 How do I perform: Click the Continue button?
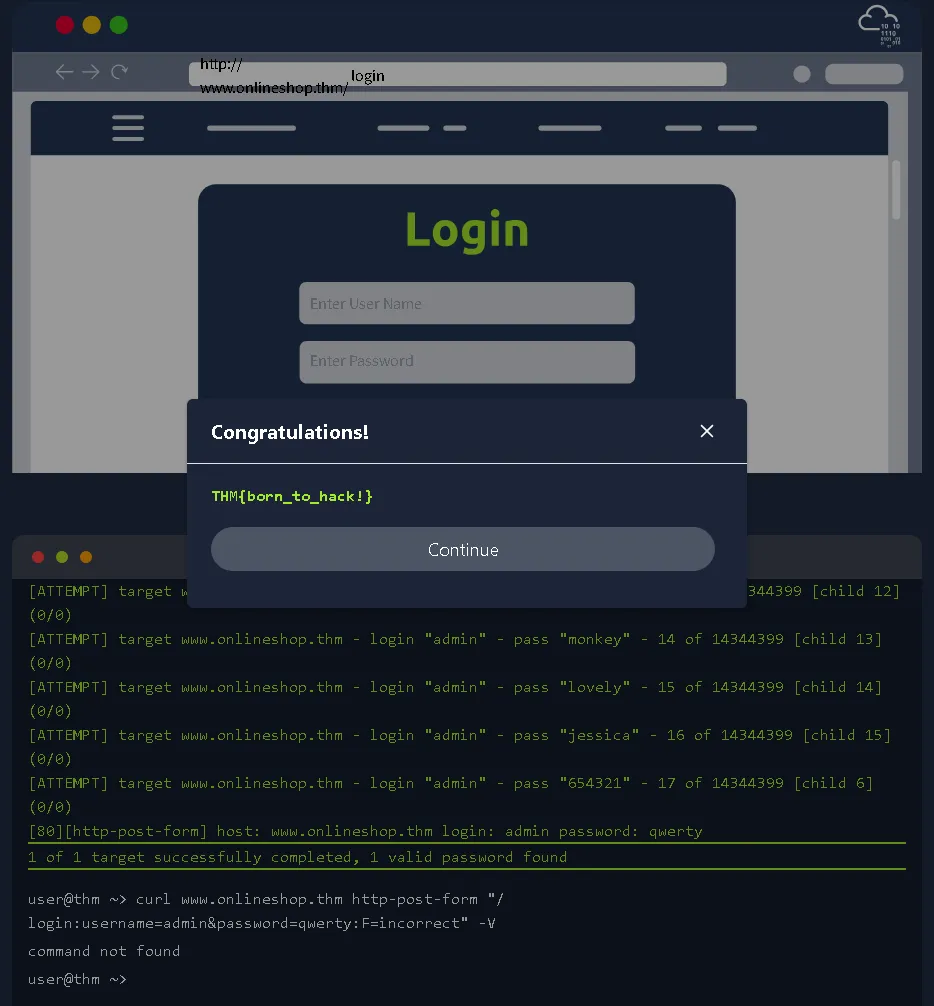pyautogui.click(x=463, y=549)
